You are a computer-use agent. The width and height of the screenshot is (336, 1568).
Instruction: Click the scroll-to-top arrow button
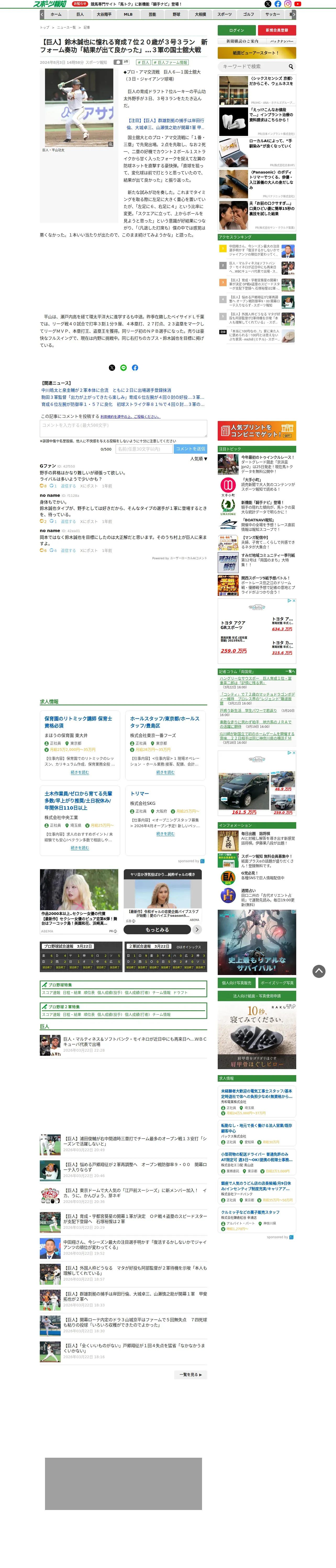click(x=319, y=971)
